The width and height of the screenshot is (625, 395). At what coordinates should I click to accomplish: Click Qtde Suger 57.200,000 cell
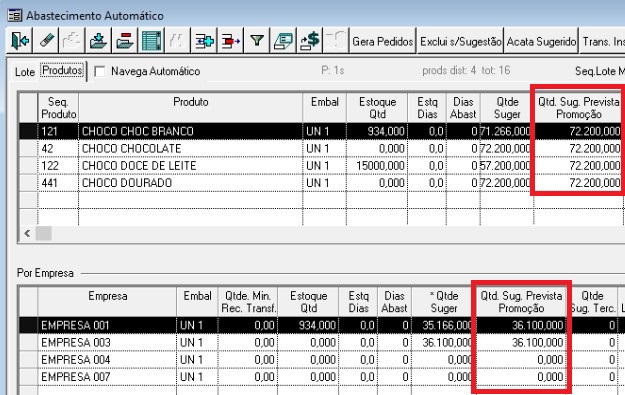(507, 165)
